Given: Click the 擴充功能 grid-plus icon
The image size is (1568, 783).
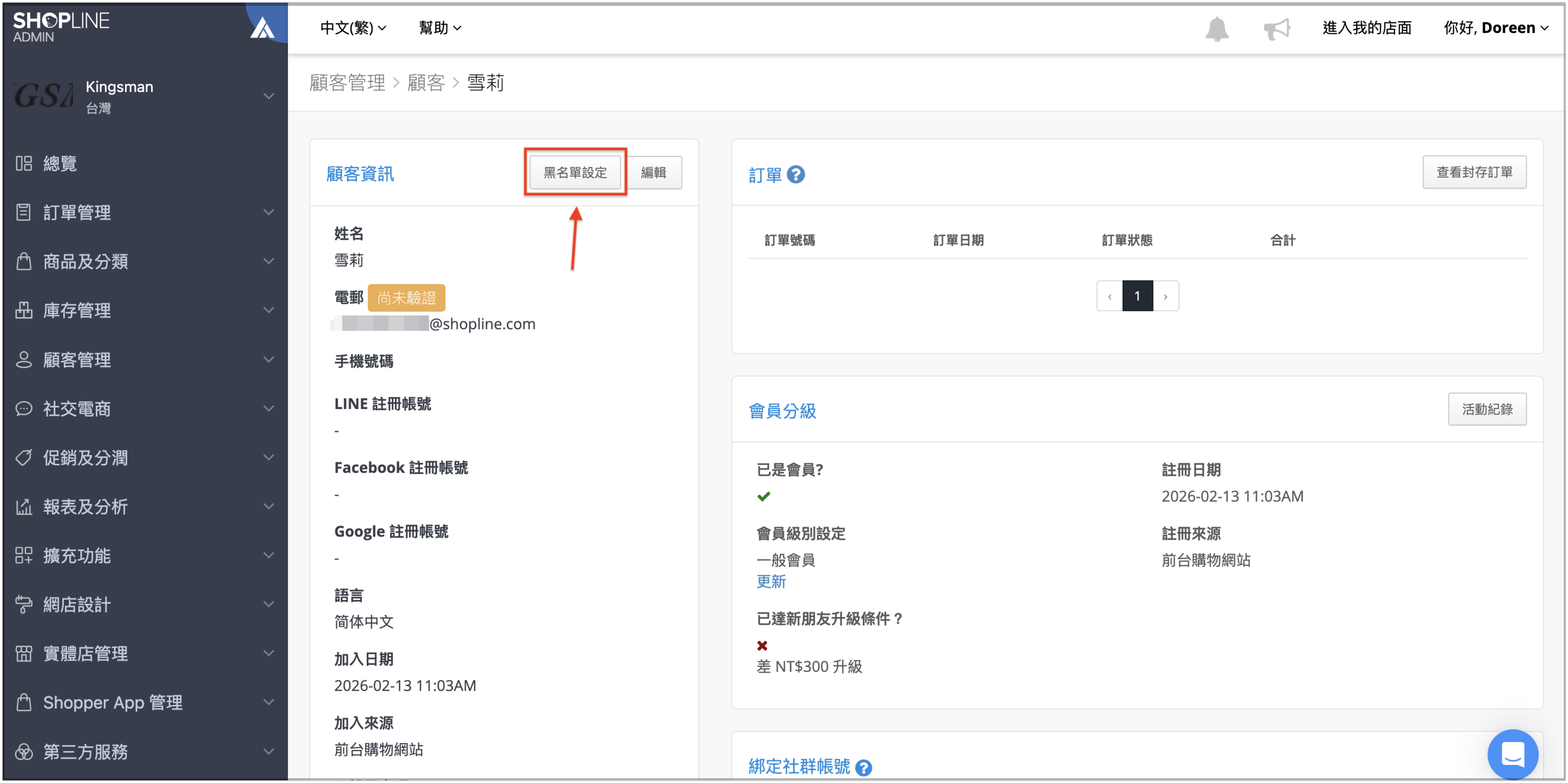Looking at the screenshot, I should coord(24,555).
